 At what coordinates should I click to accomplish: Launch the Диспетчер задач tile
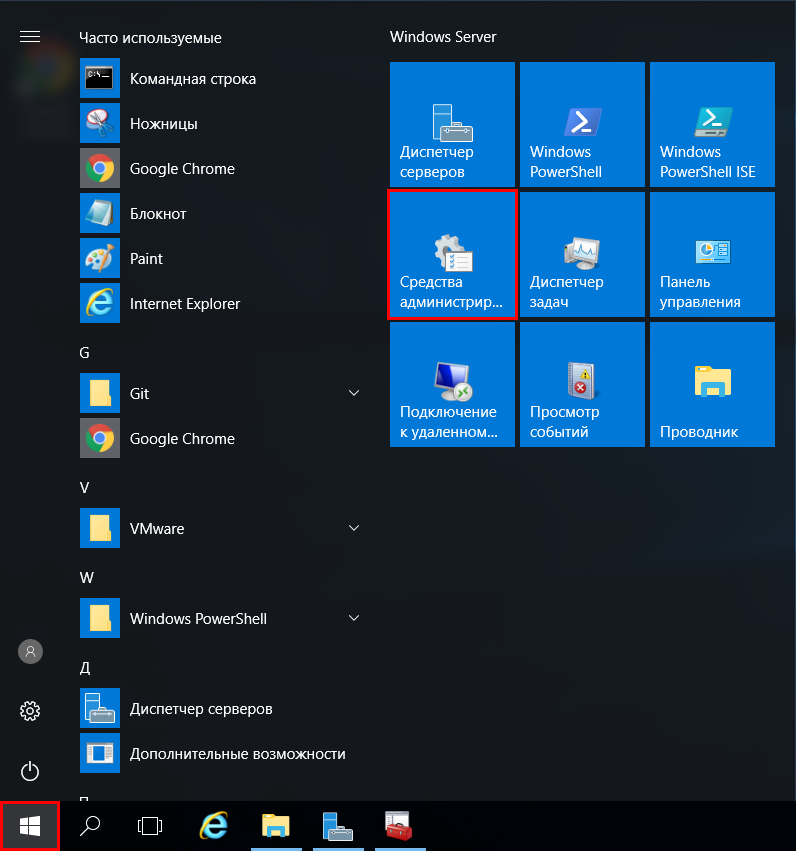[x=582, y=255]
